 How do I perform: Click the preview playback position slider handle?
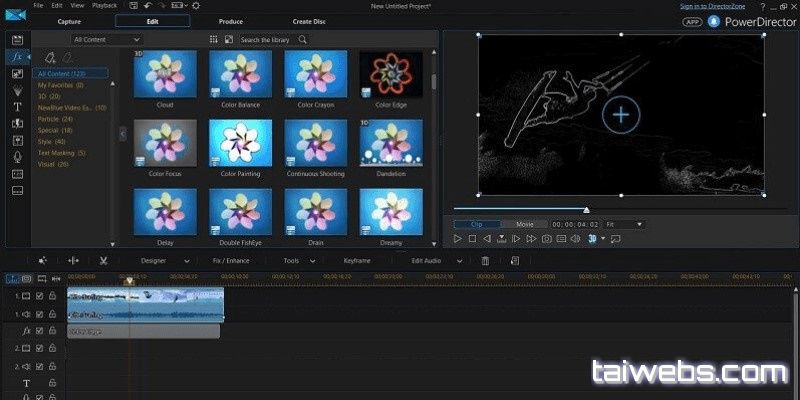point(586,210)
